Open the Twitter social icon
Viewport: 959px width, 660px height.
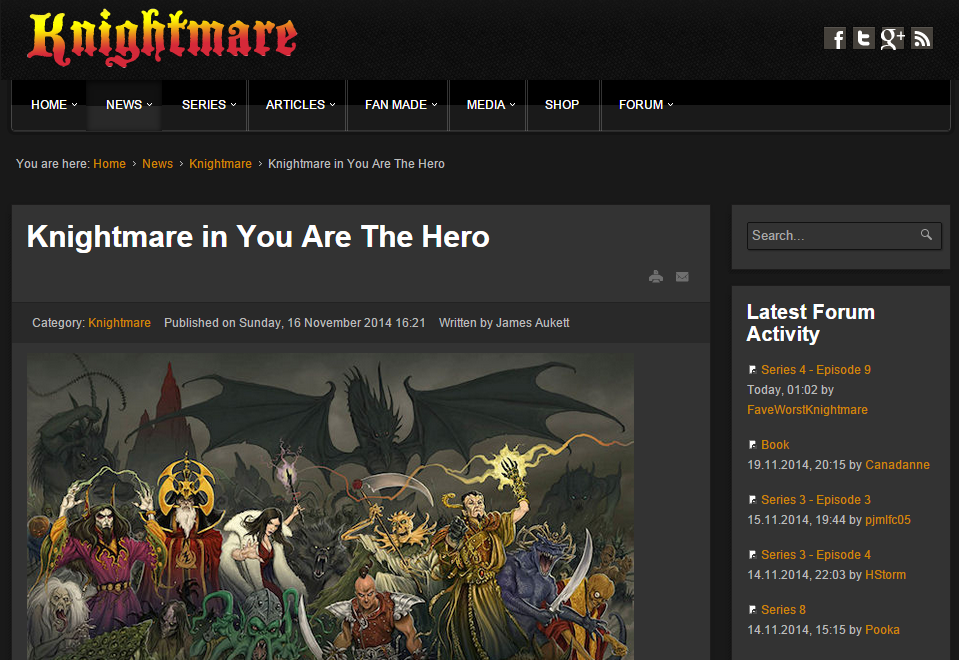tap(864, 39)
